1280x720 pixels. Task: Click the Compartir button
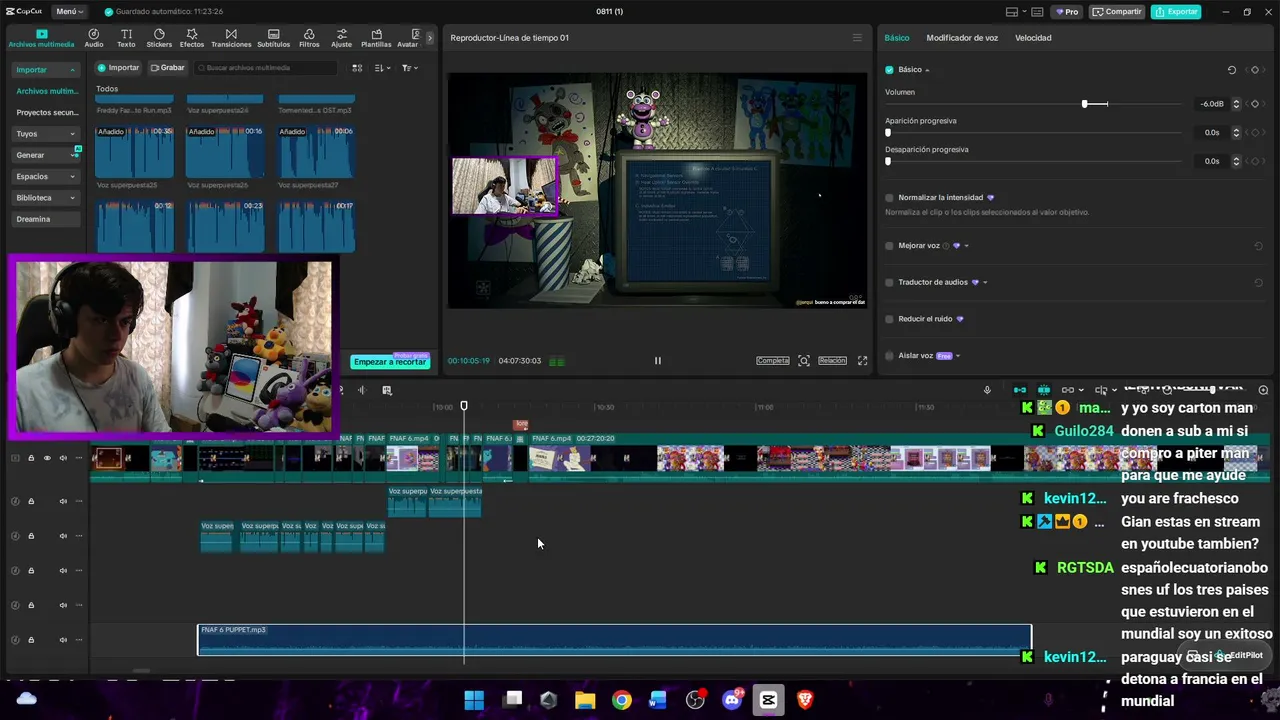click(1117, 12)
